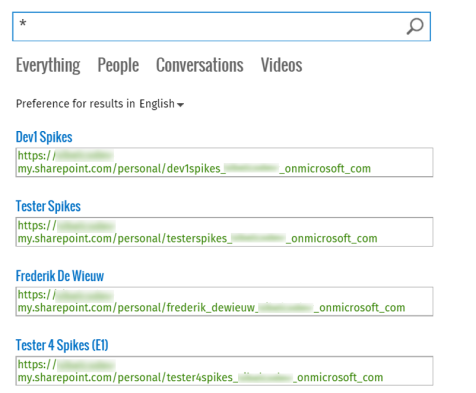This screenshot has width=476, height=393.
Task: Open the Tester 4 Spikes (E1) result
Action: pos(62,345)
